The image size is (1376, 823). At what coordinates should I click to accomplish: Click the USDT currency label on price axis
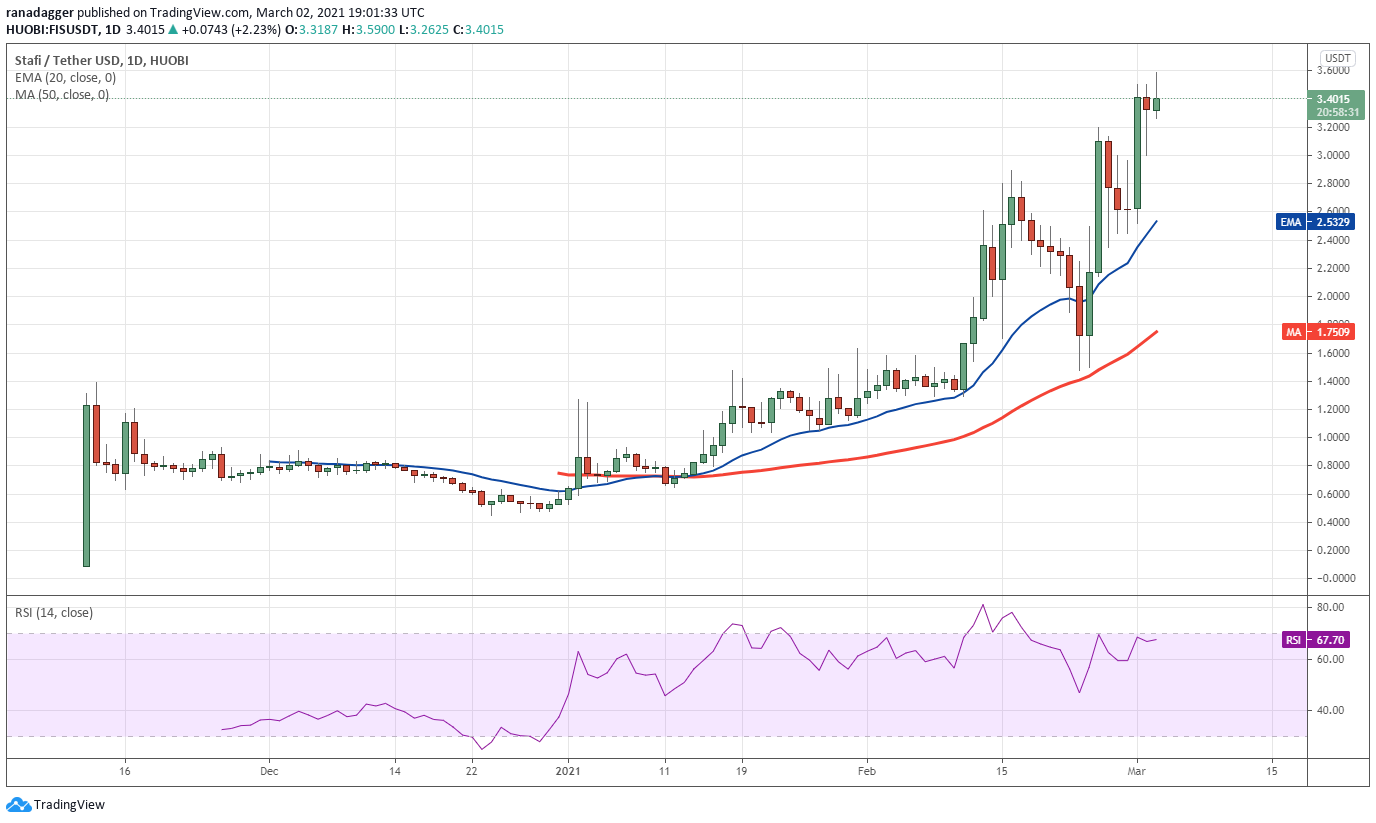[x=1337, y=57]
